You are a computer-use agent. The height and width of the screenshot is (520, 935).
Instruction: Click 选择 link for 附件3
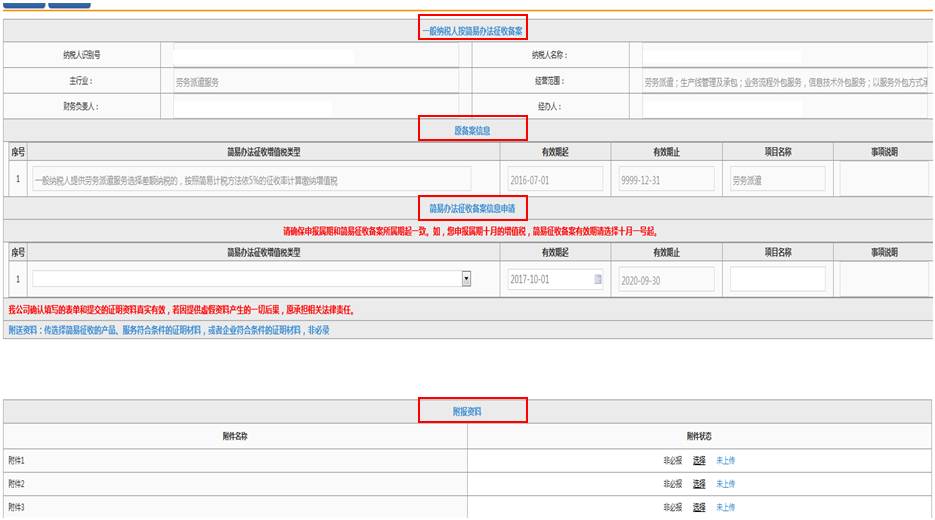point(699,507)
